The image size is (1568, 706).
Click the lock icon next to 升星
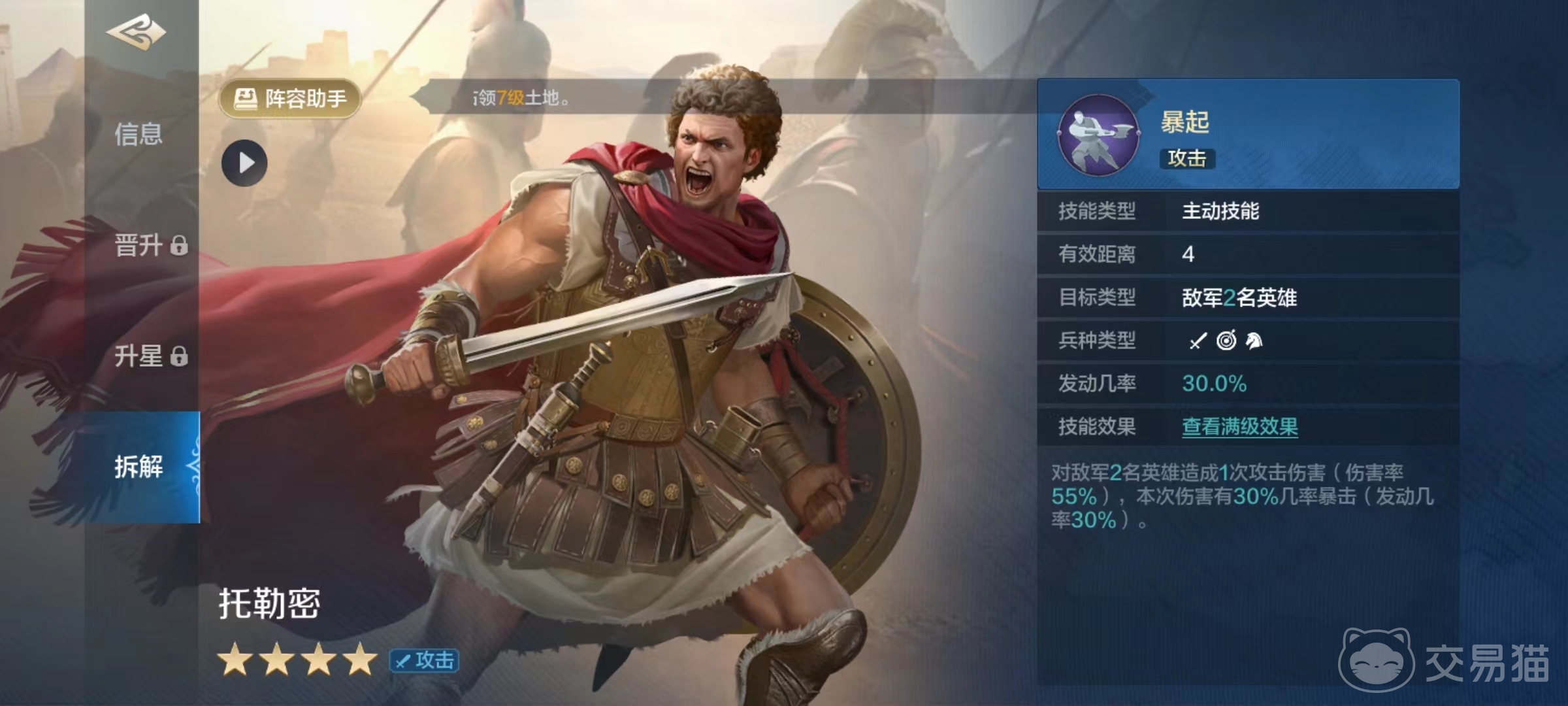(x=179, y=357)
